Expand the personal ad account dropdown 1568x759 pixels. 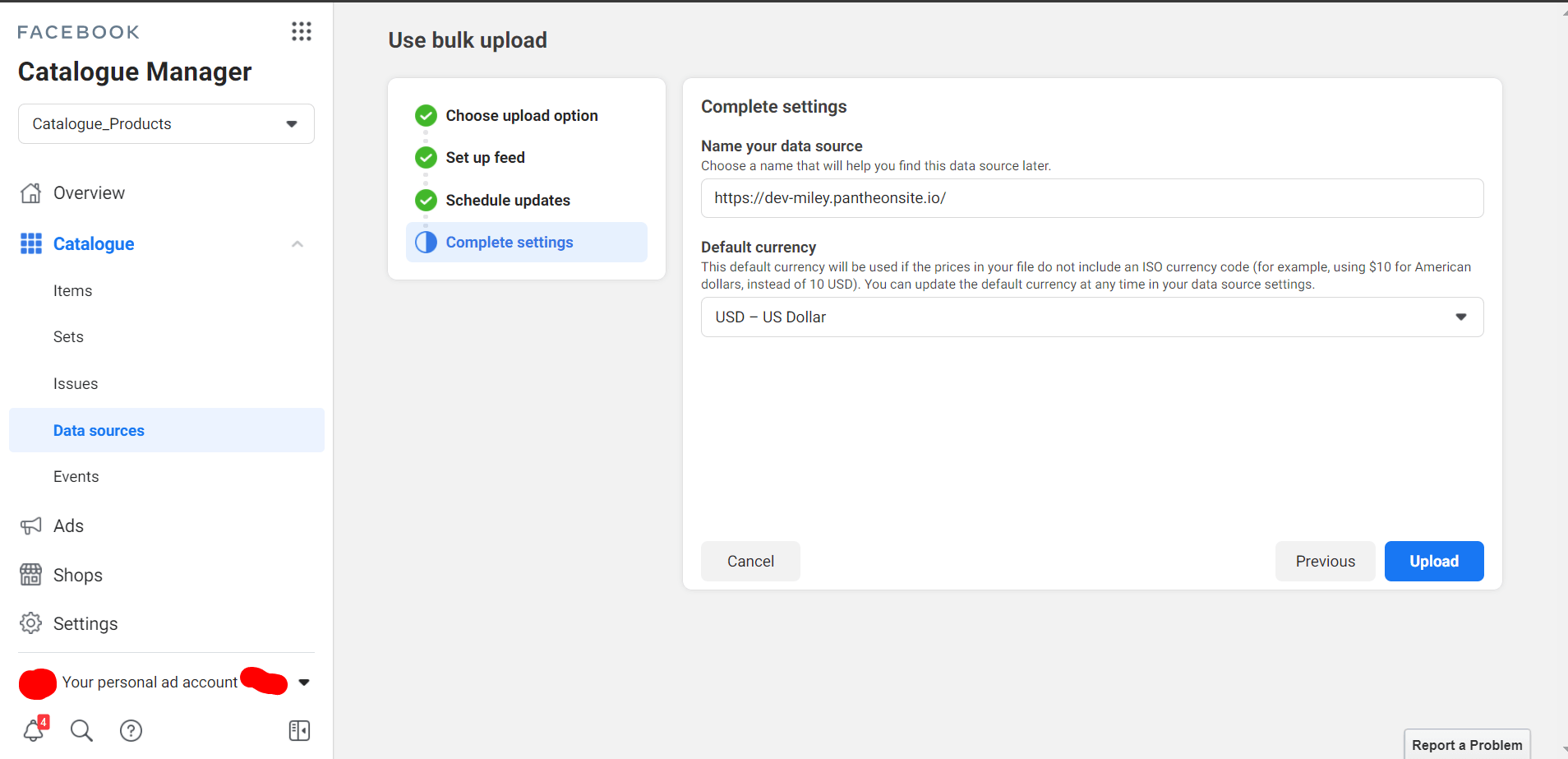[304, 683]
